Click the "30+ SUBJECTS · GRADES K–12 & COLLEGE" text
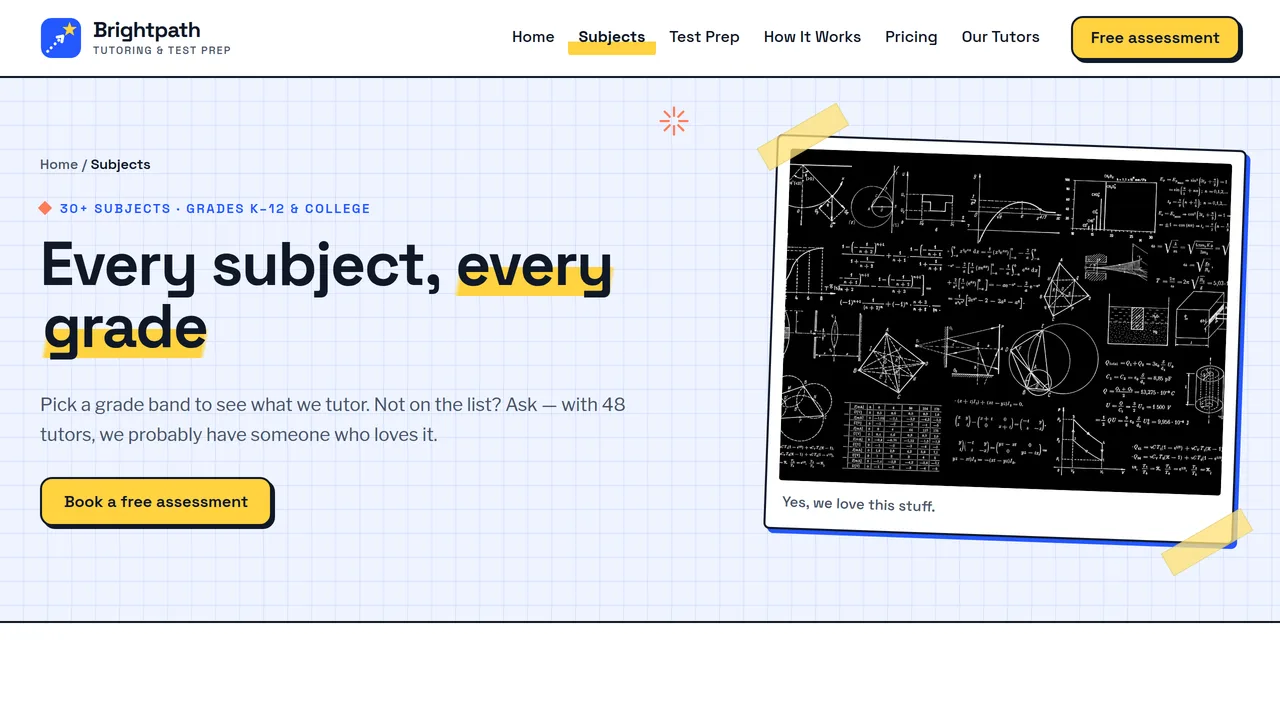The image size is (1280, 720). 215,209
